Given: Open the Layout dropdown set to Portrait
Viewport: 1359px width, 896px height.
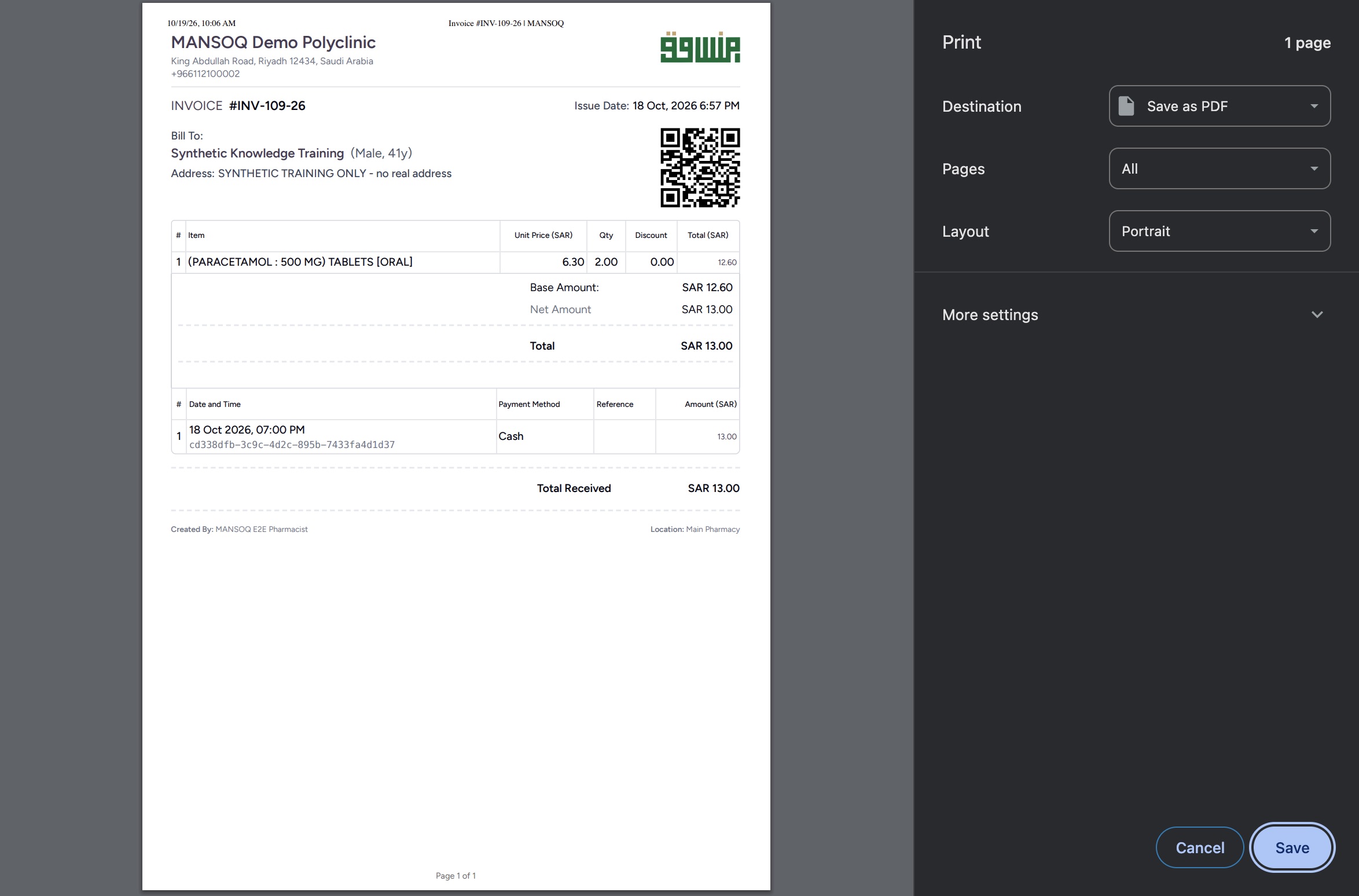Looking at the screenshot, I should click(x=1220, y=231).
